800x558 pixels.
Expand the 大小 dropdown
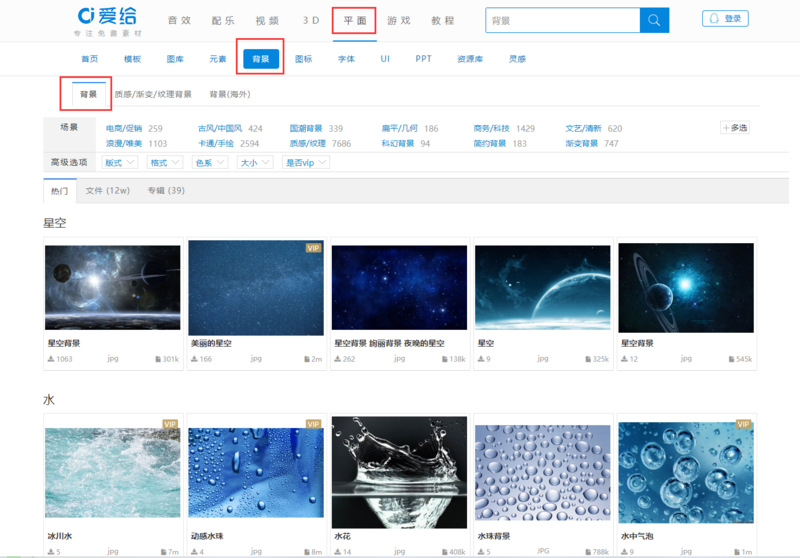click(x=255, y=163)
